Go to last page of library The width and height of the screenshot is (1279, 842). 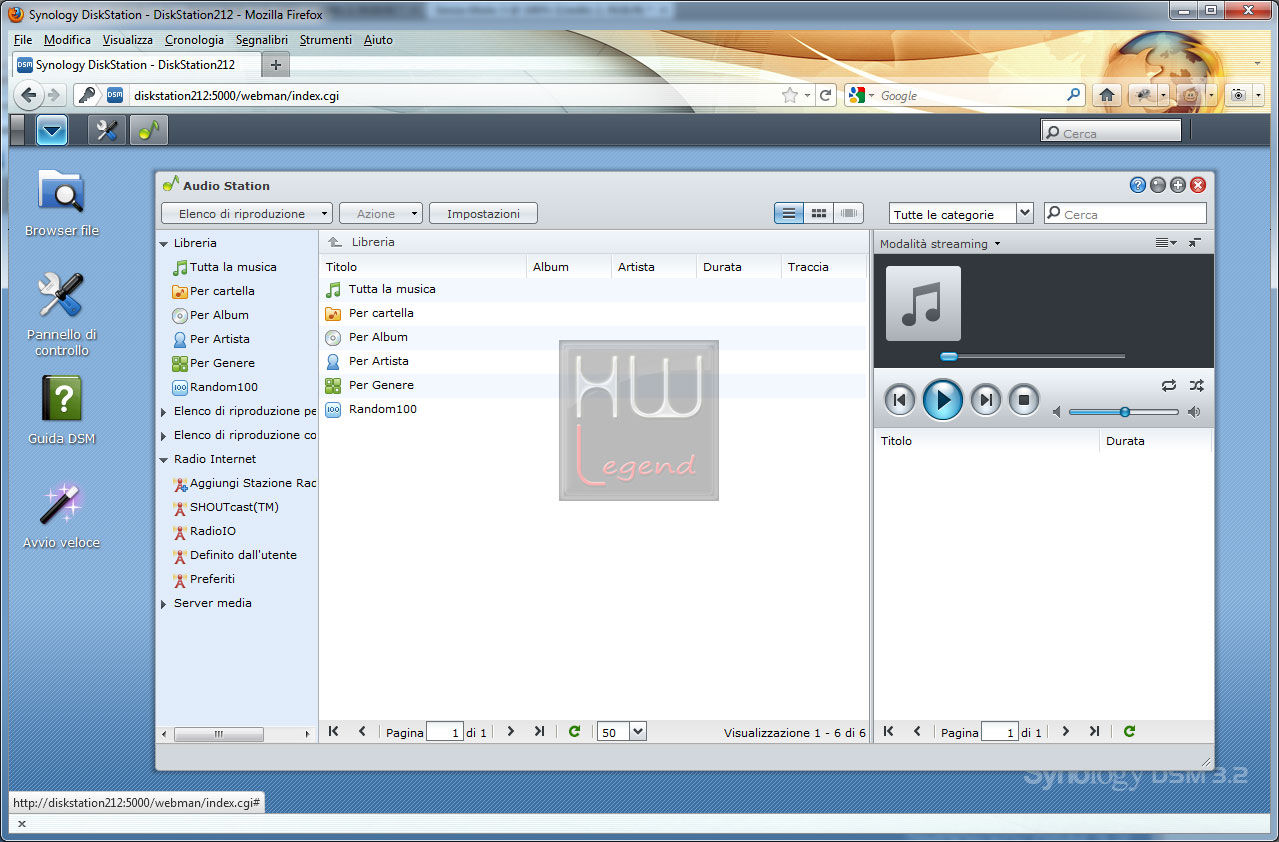coord(540,732)
